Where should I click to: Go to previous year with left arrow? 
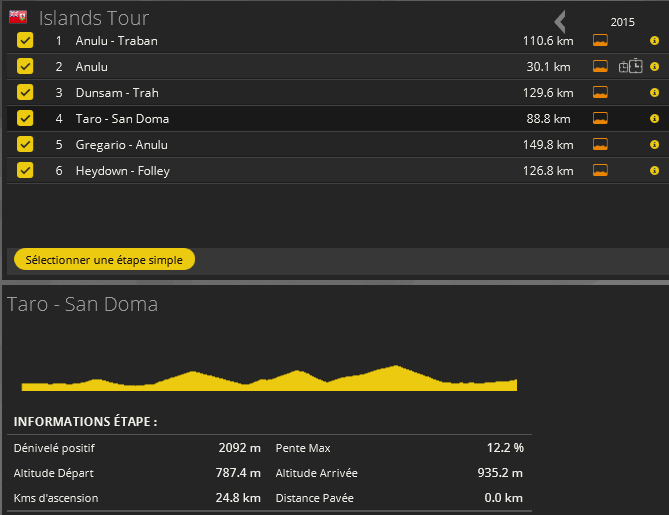[x=560, y=22]
